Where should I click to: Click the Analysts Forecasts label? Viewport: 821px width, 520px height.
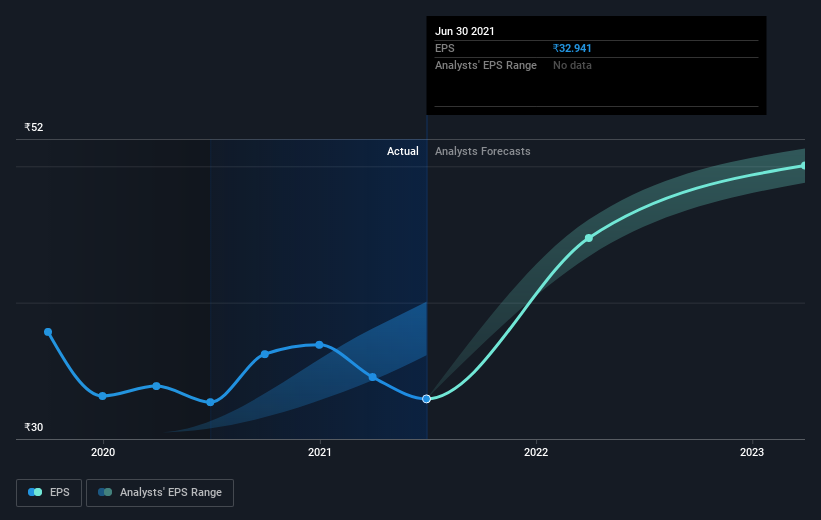coord(482,151)
